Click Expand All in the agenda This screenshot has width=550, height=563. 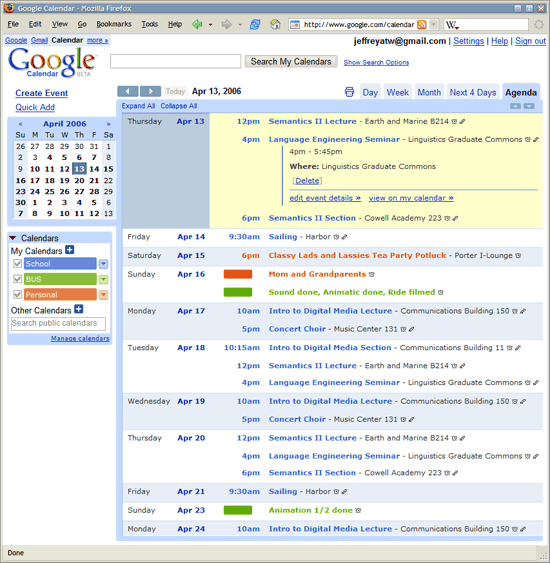pyautogui.click(x=138, y=106)
